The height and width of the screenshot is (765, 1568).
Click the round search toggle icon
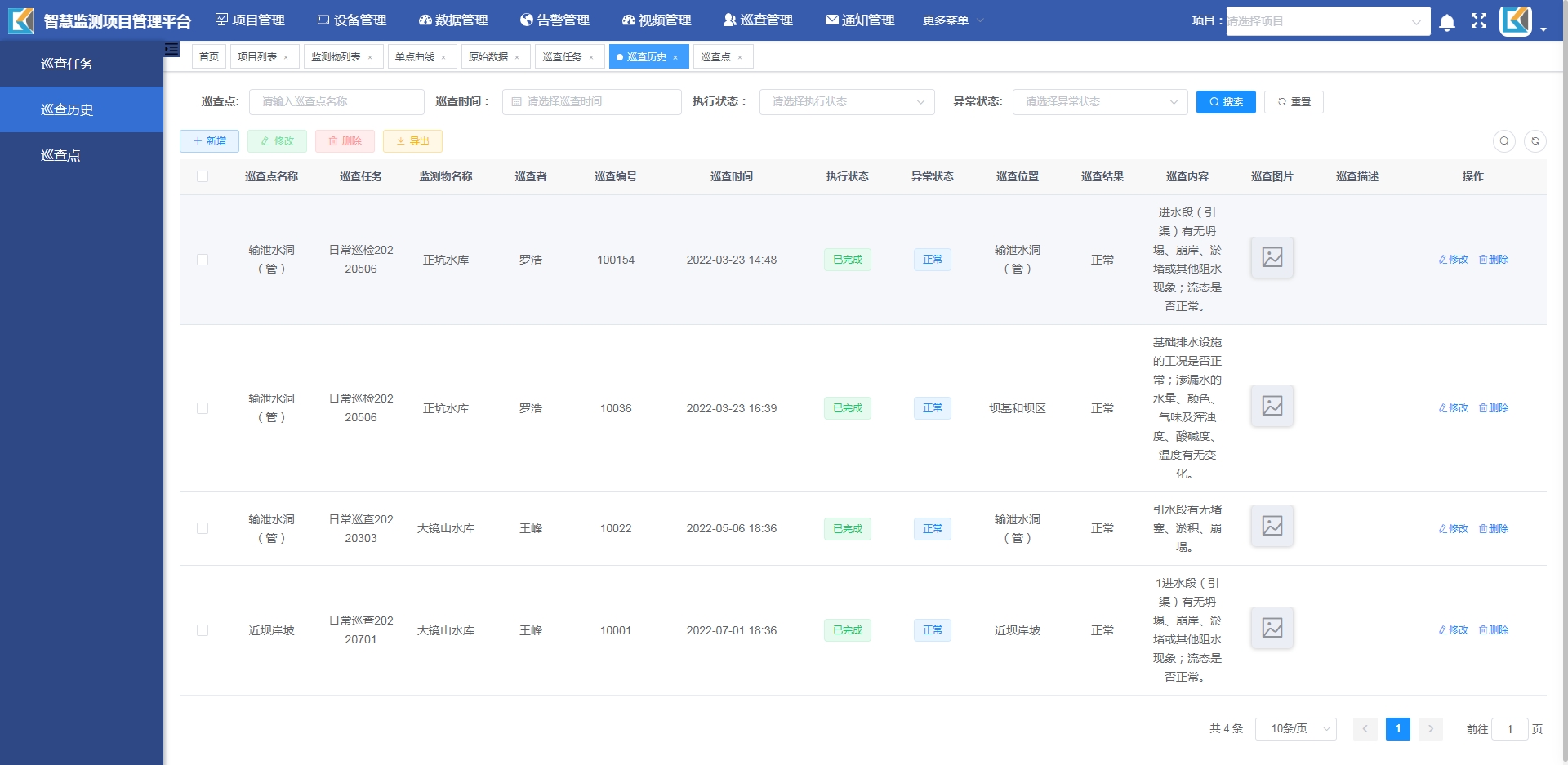(1504, 141)
